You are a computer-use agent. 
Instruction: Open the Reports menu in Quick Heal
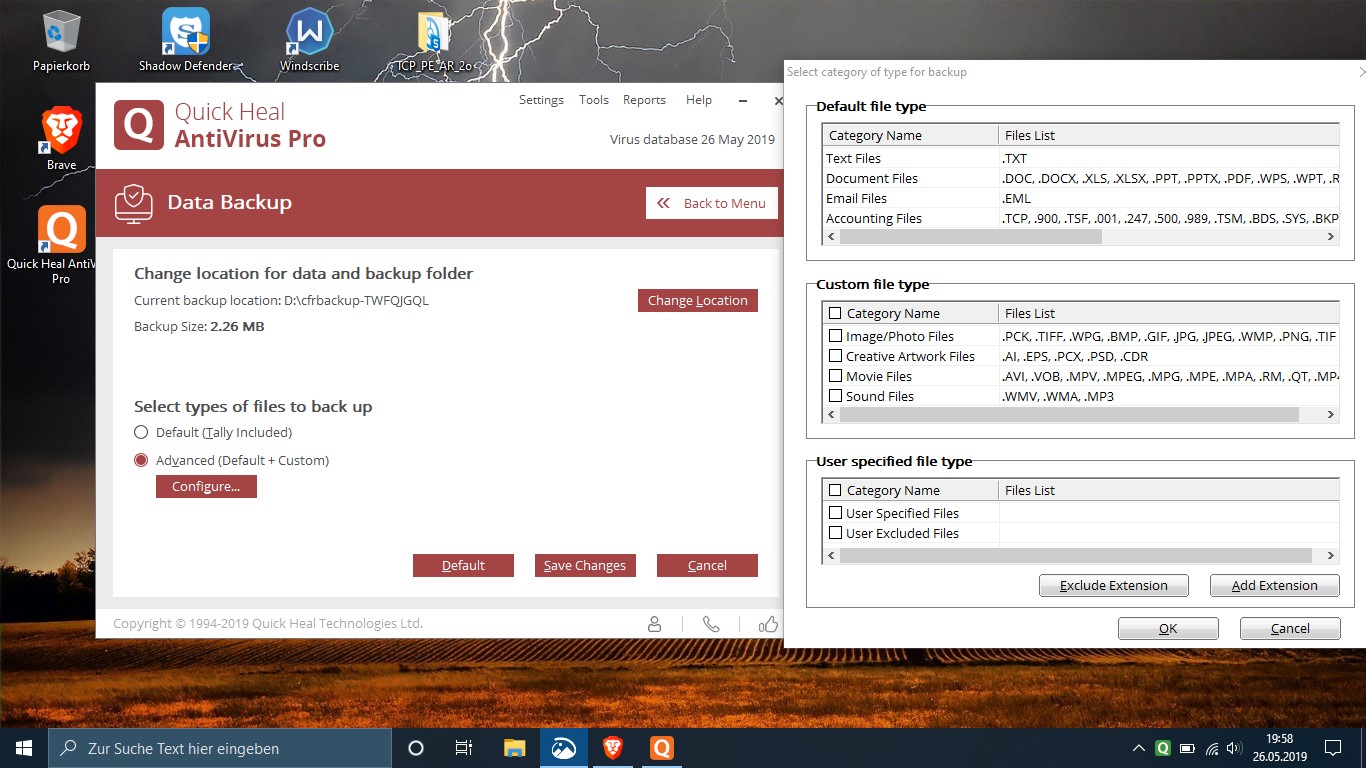(644, 100)
